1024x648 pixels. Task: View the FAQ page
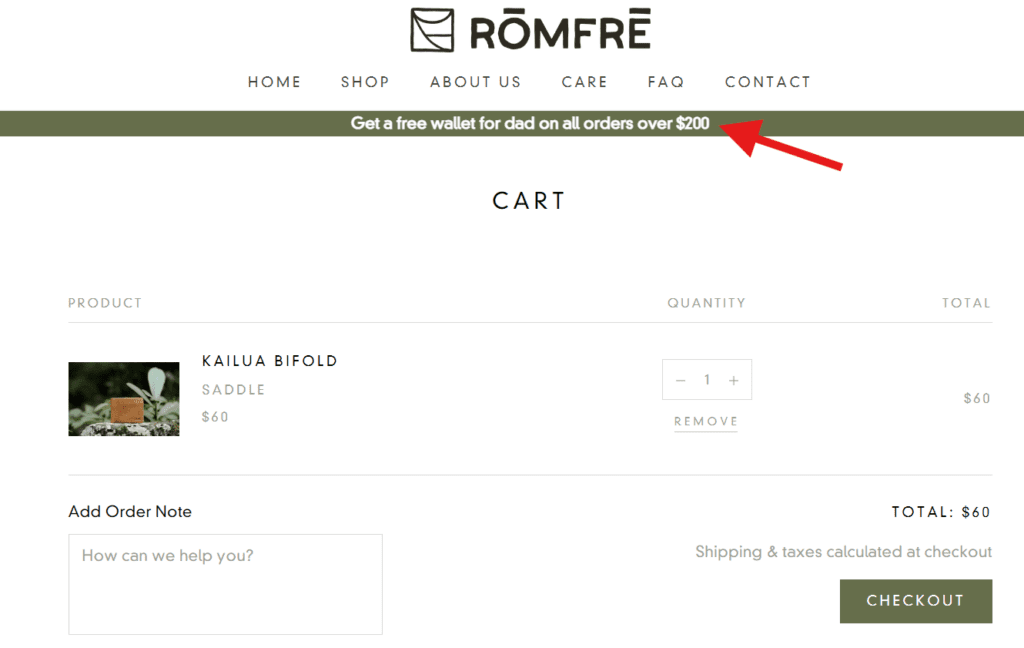(x=666, y=82)
